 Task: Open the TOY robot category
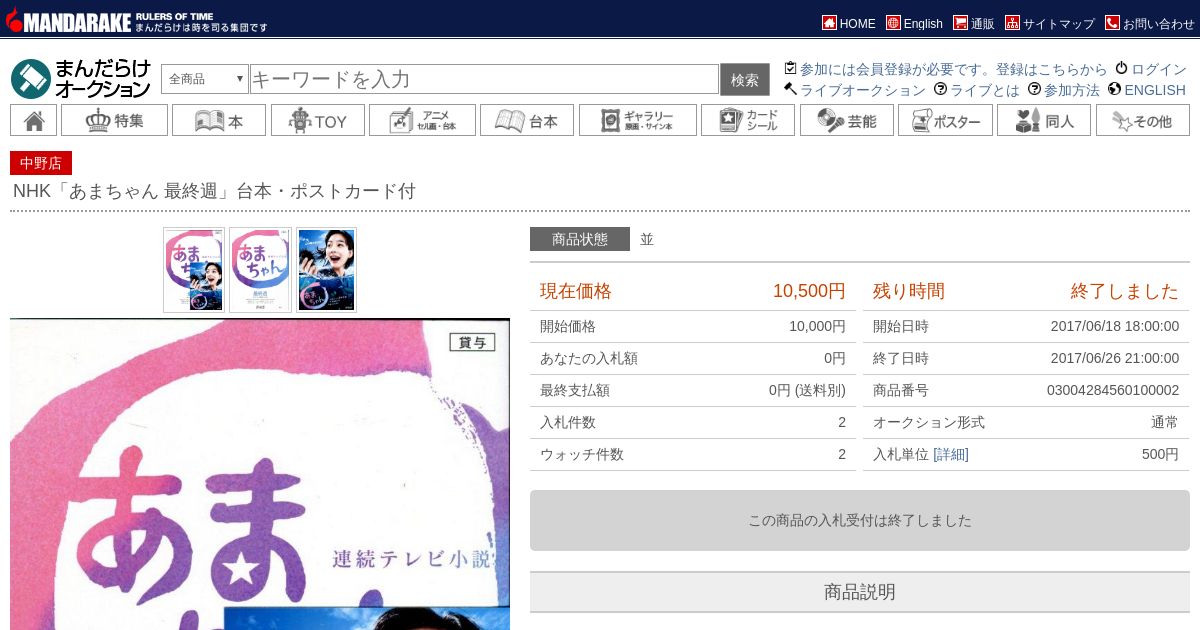coord(317,120)
